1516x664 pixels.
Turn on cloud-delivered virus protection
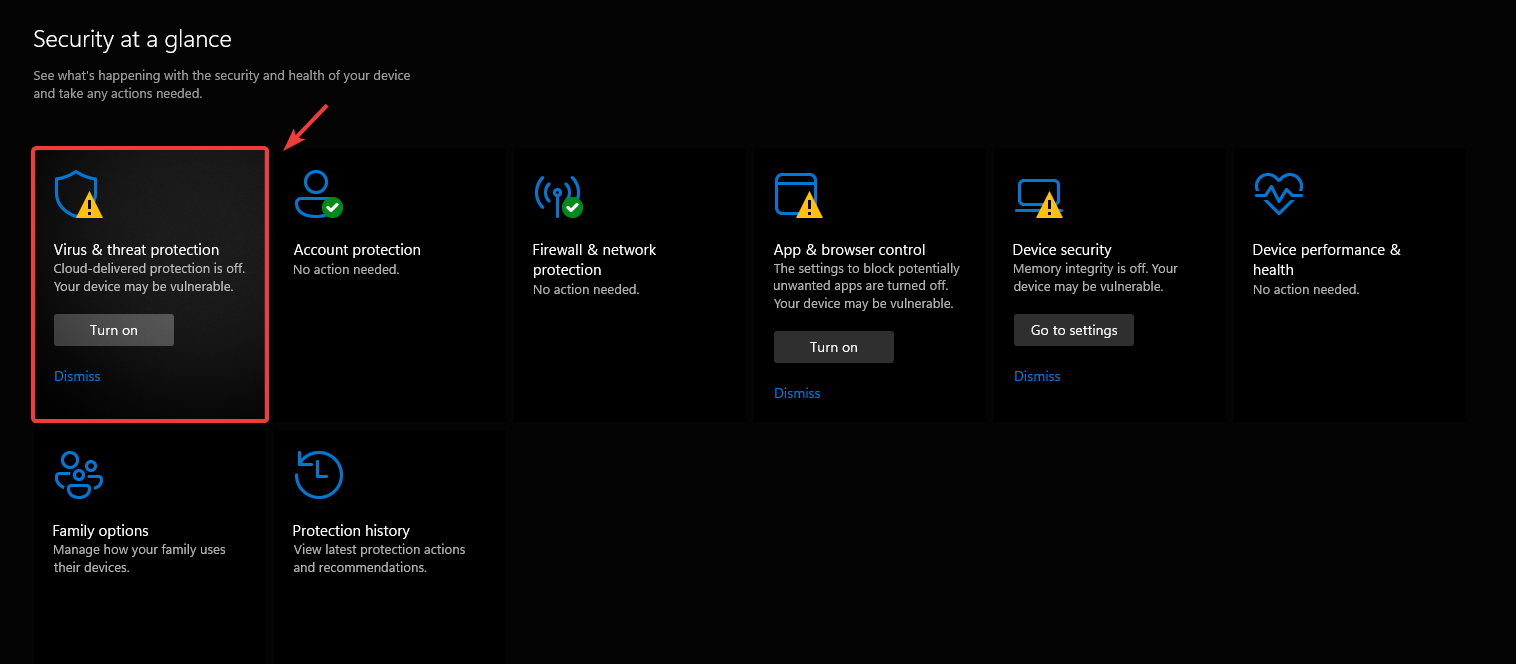(114, 330)
